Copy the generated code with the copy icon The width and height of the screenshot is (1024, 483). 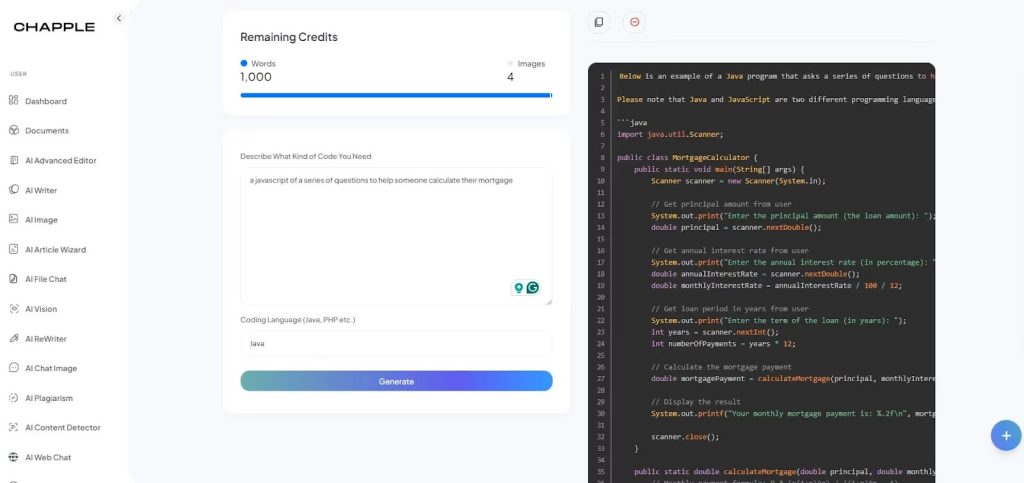pos(599,22)
